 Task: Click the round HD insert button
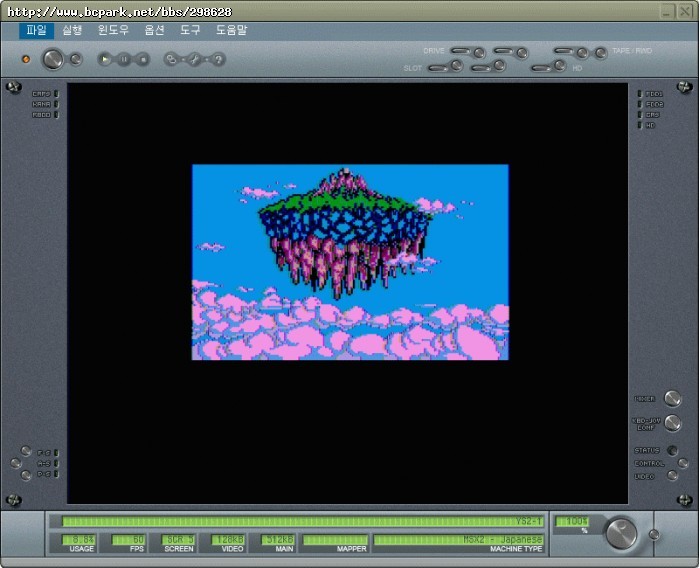[560, 66]
